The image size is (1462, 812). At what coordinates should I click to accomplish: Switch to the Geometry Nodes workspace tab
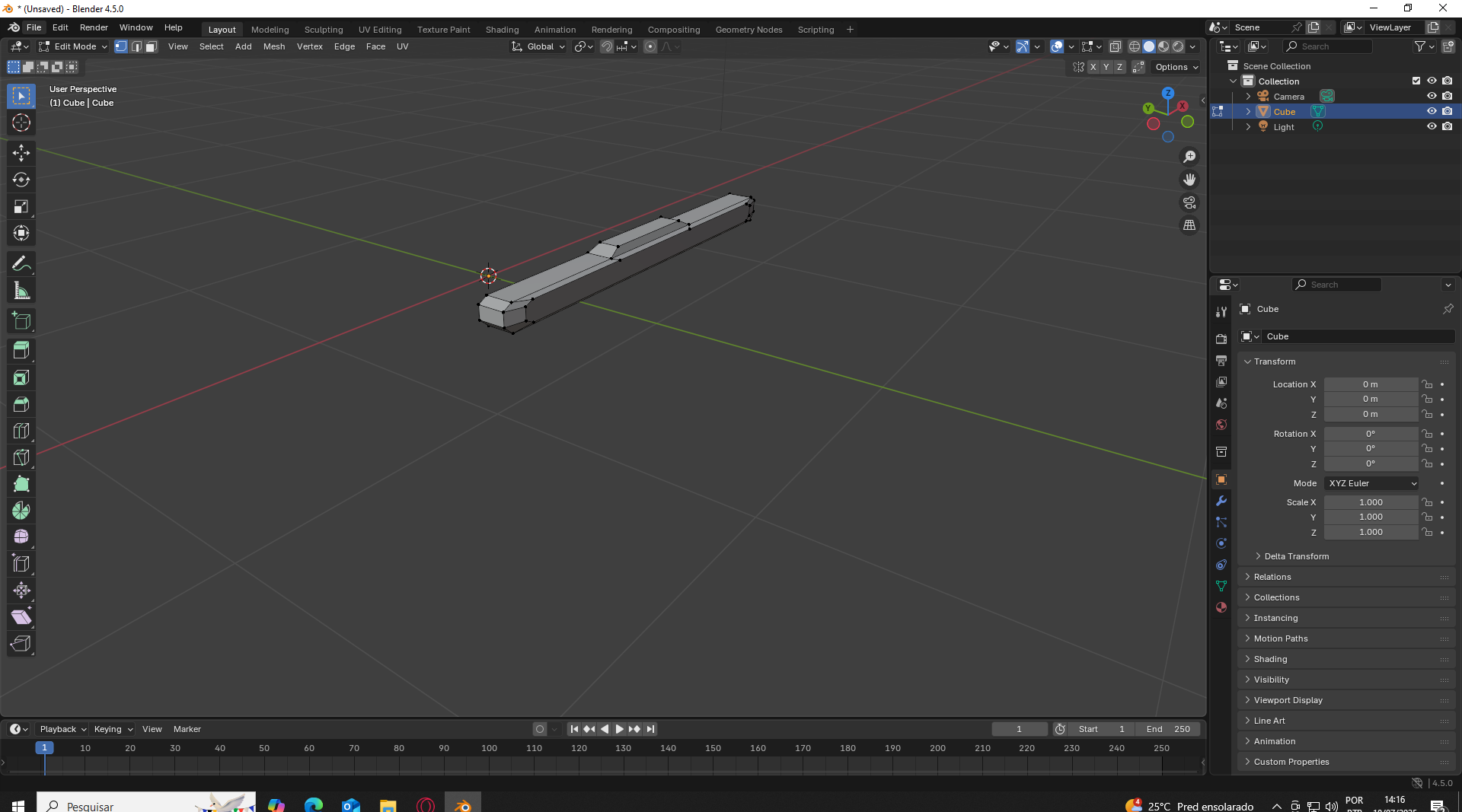(x=749, y=30)
